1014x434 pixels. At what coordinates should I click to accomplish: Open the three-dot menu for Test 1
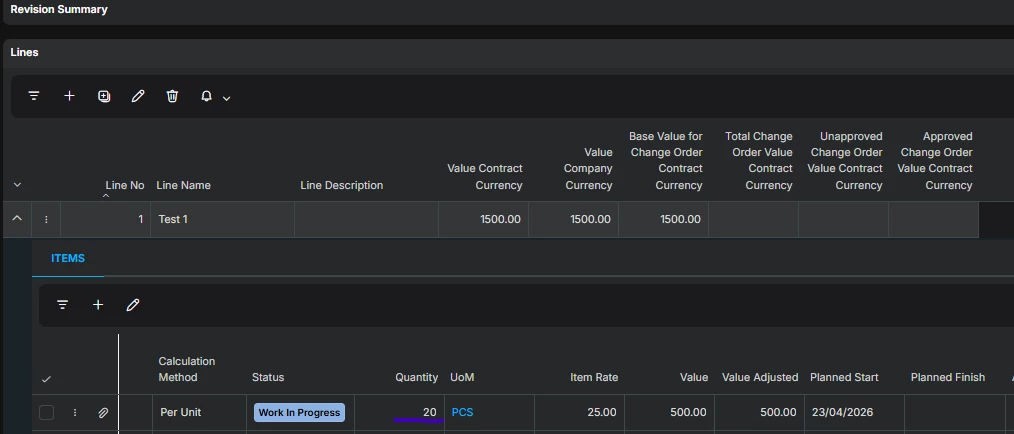(46, 219)
